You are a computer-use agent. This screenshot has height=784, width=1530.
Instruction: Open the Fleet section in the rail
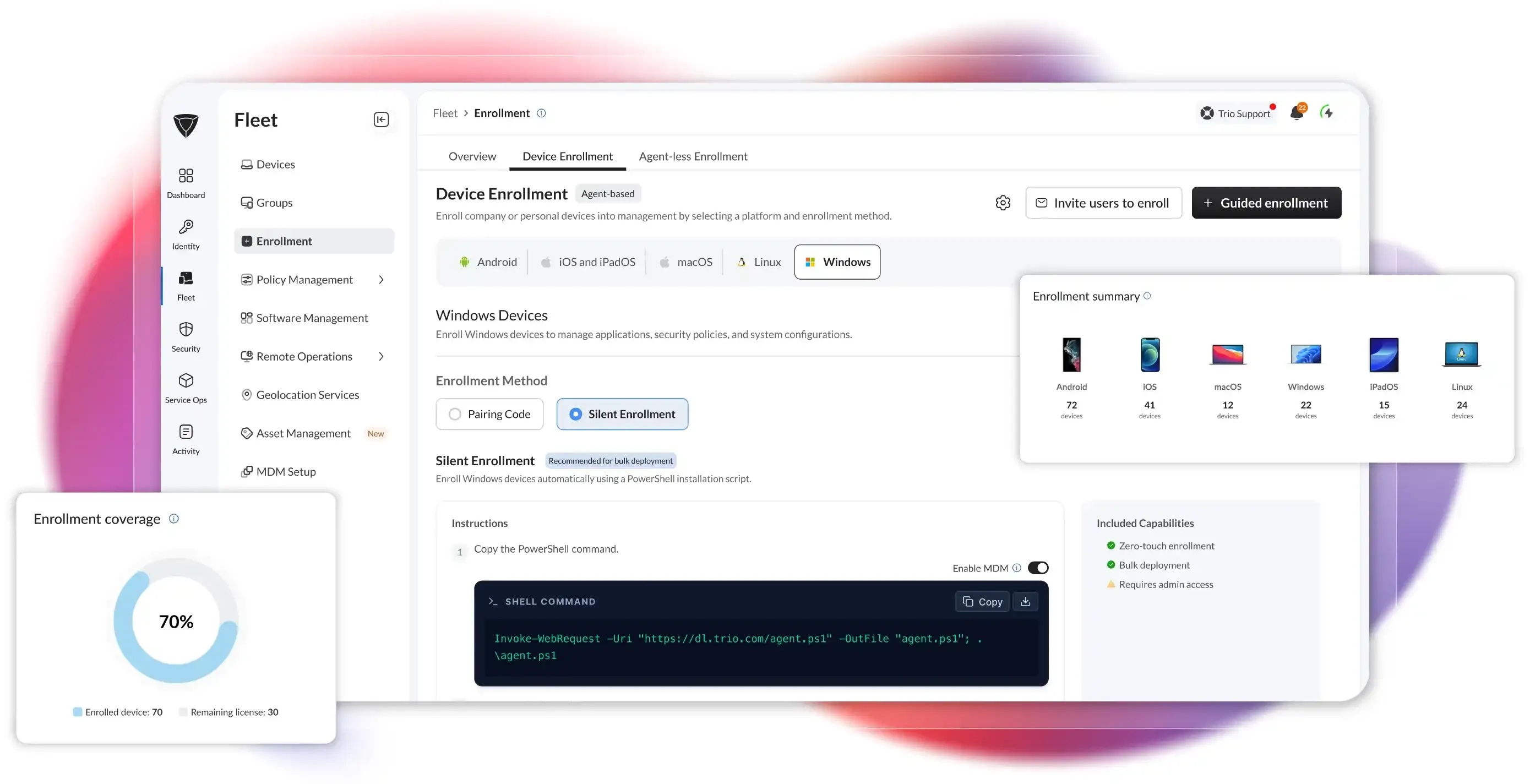click(186, 286)
